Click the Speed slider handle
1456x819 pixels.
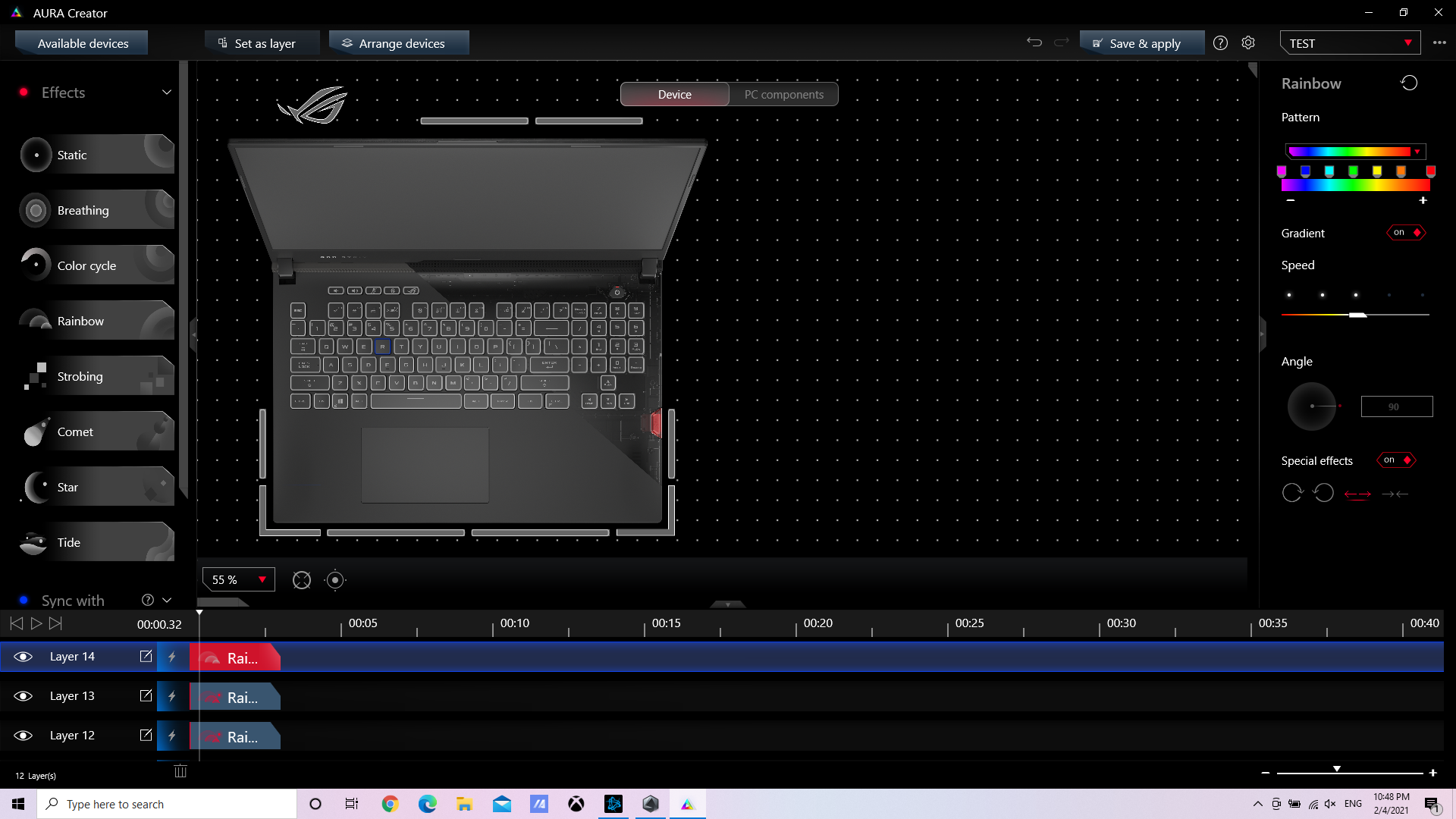1357,315
